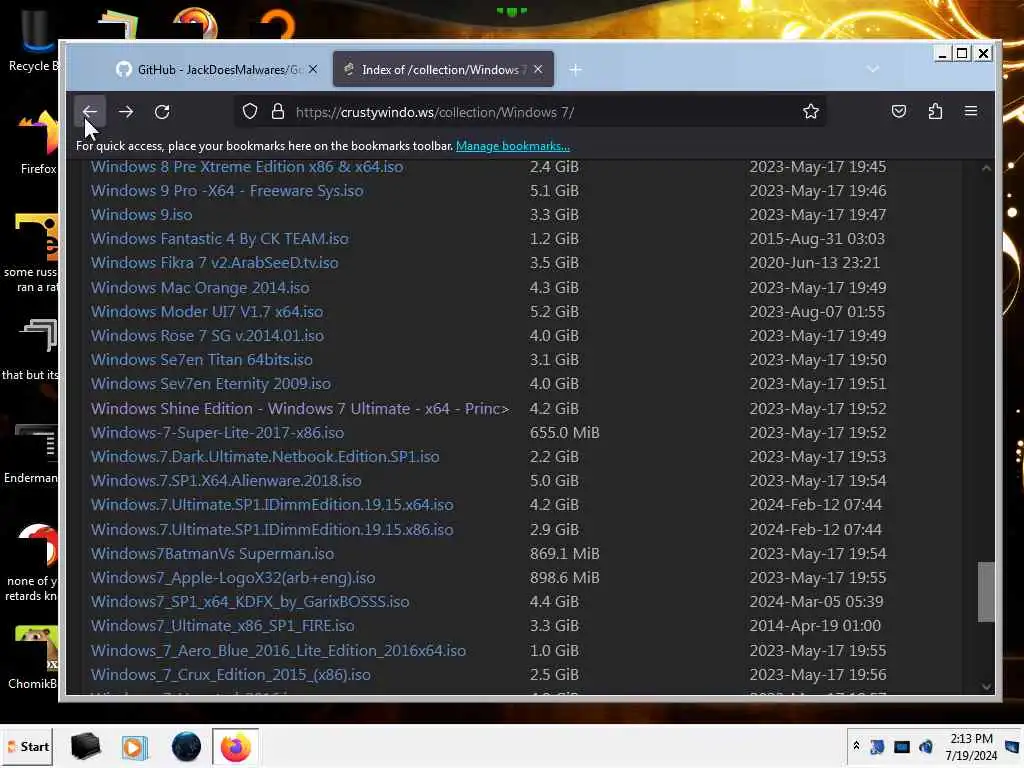Image resolution: width=1024 pixels, height=768 pixels.
Task: Open Windows Fantastic 4 By CK TEAM.iso
Action: (219, 239)
